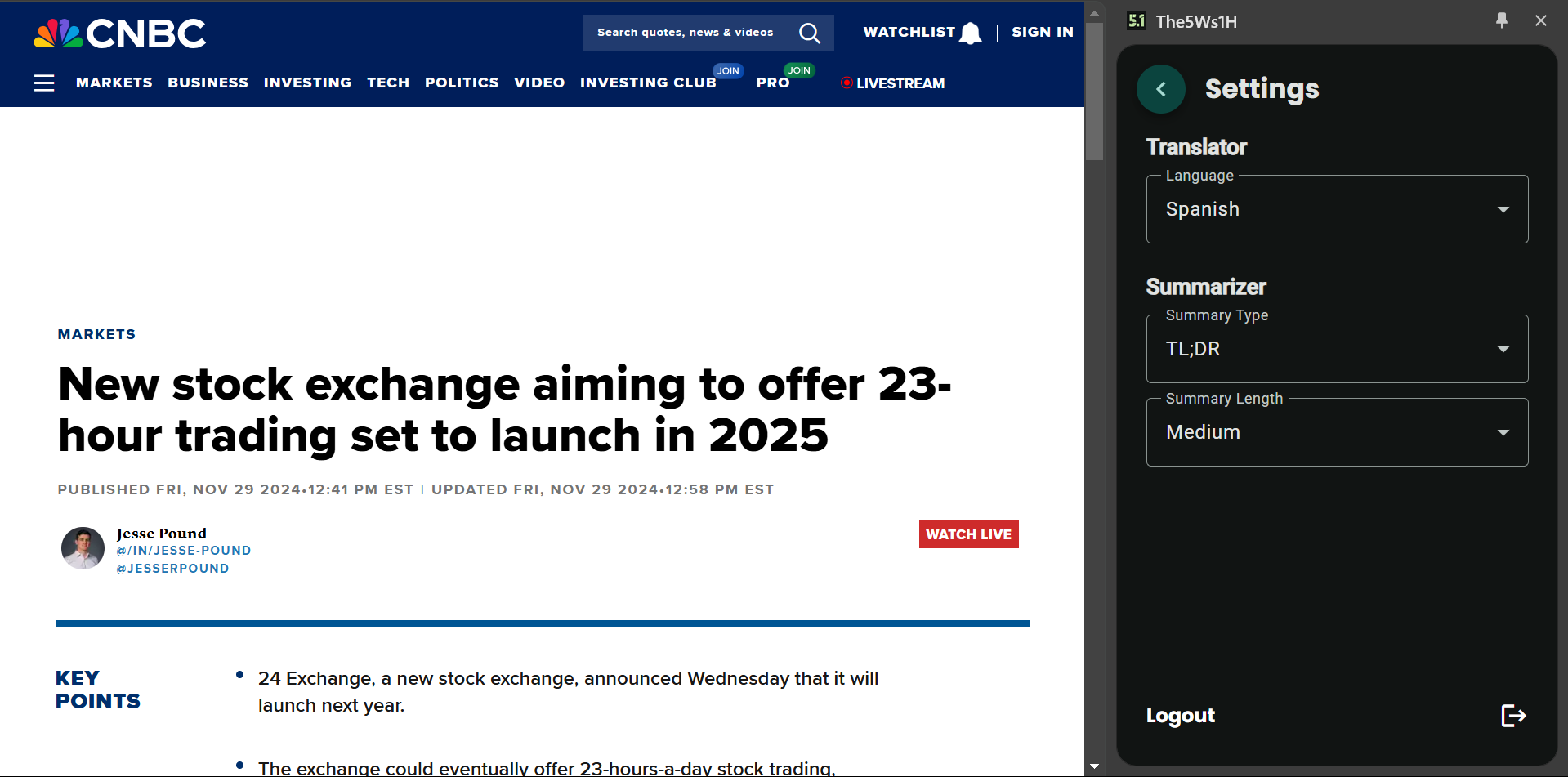Open @JESSERPOUND Twitter link
Viewport: 1568px width, 777px height.
click(172, 569)
